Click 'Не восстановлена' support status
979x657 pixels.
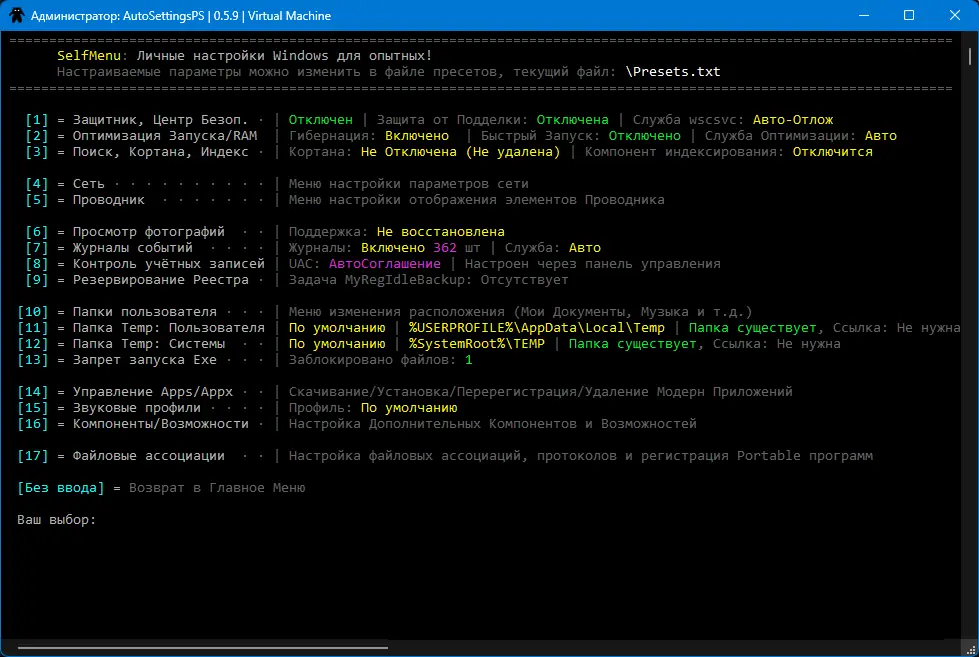(440, 232)
